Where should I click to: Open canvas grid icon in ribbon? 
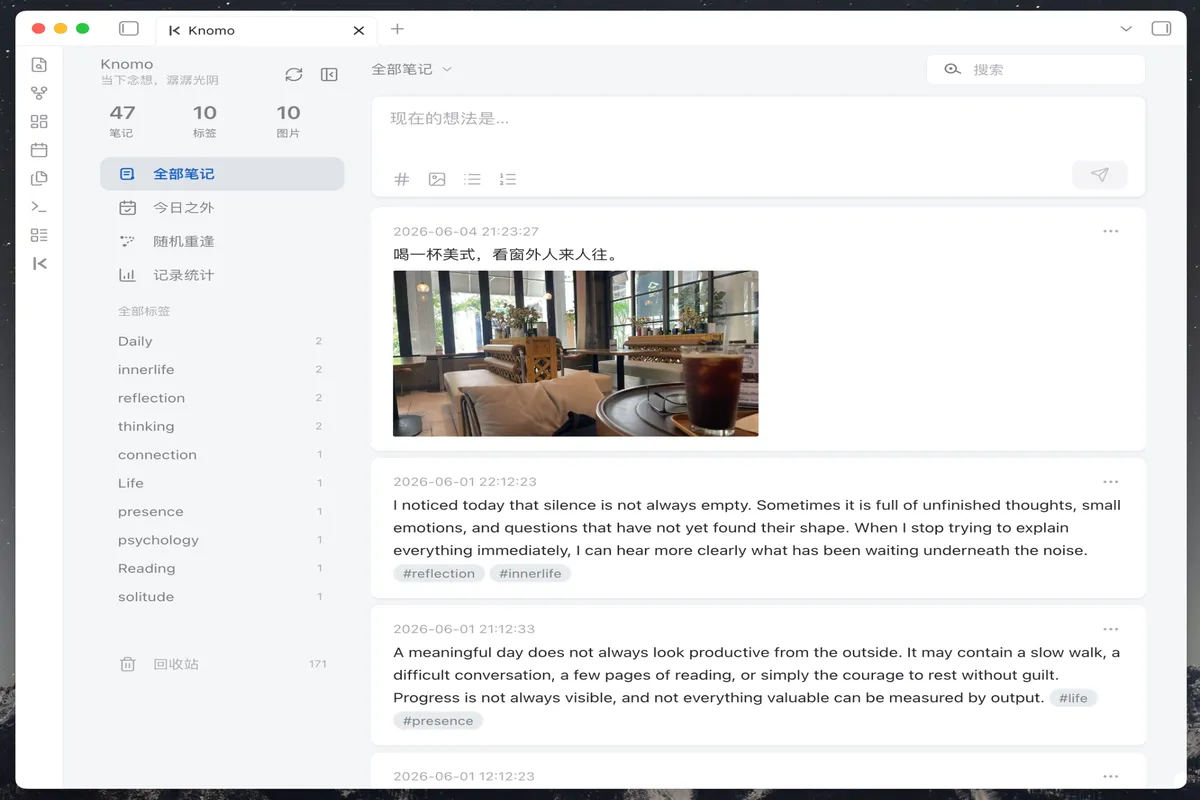tap(39, 122)
